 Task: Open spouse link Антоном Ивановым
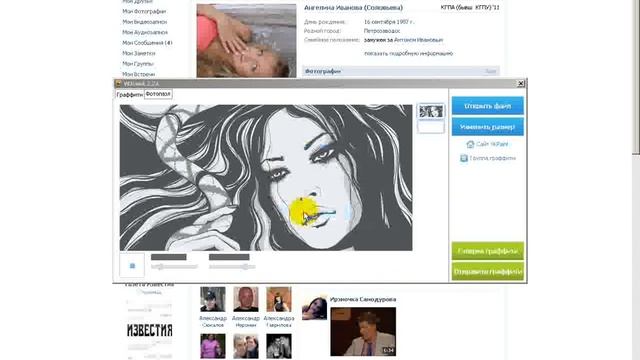(418, 40)
